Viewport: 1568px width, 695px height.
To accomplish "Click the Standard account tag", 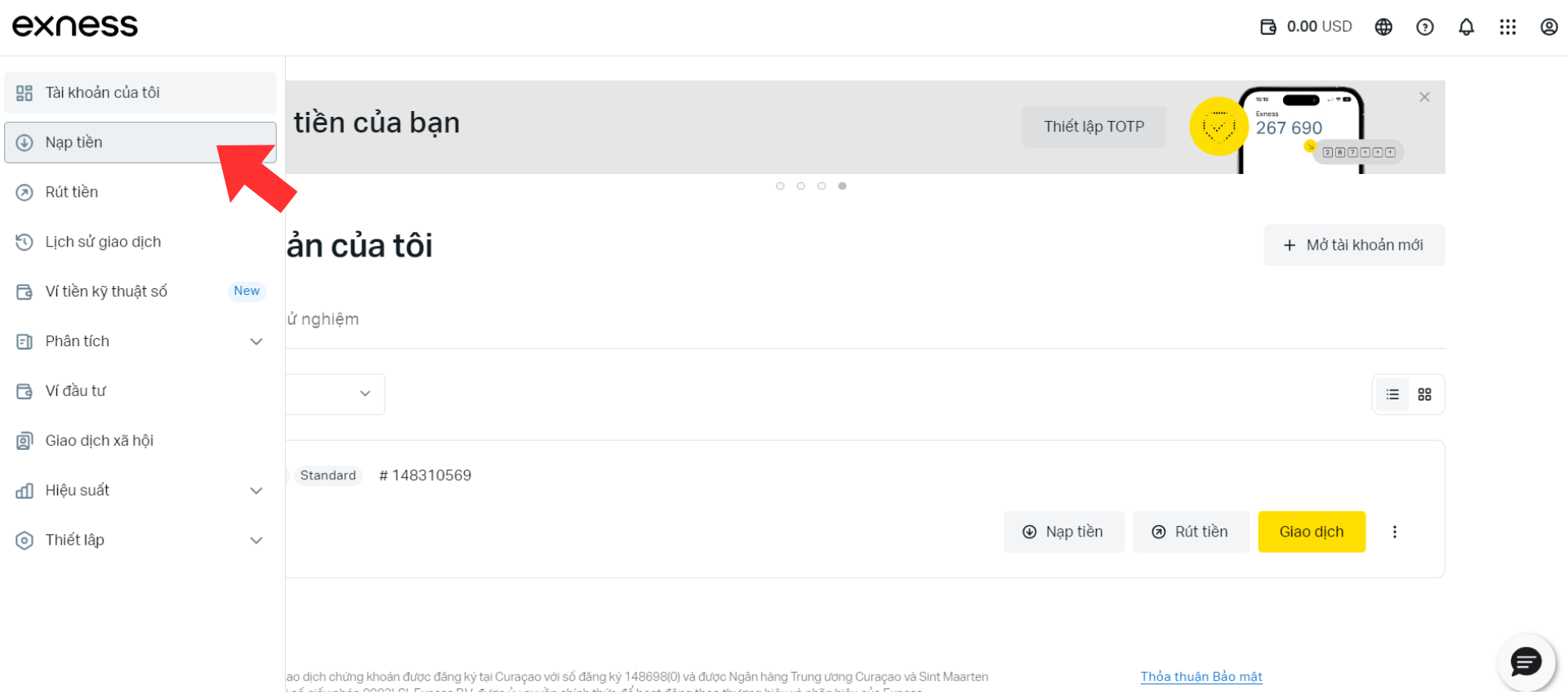I will tap(327, 475).
